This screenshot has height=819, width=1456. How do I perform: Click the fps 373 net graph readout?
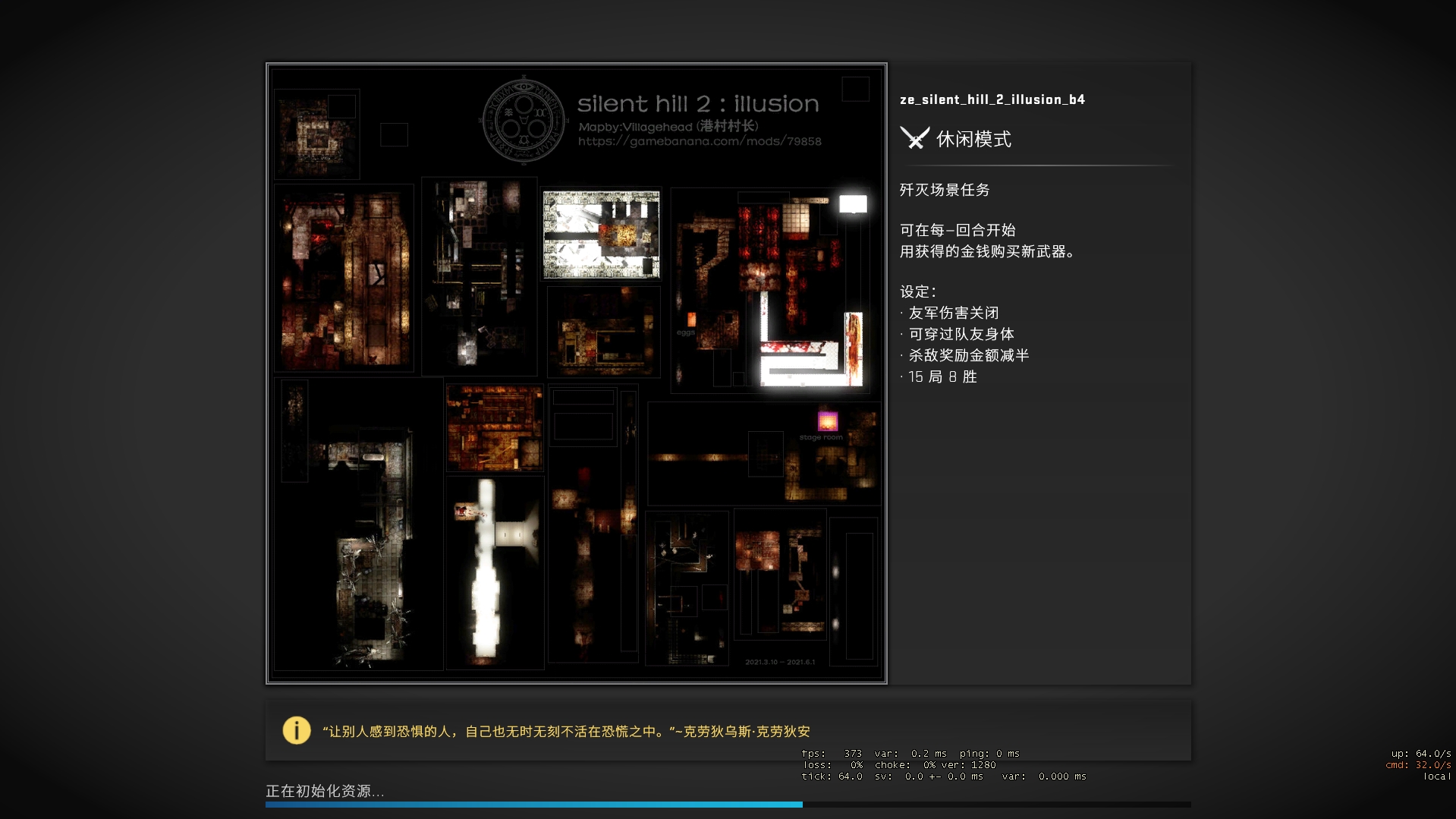832,754
